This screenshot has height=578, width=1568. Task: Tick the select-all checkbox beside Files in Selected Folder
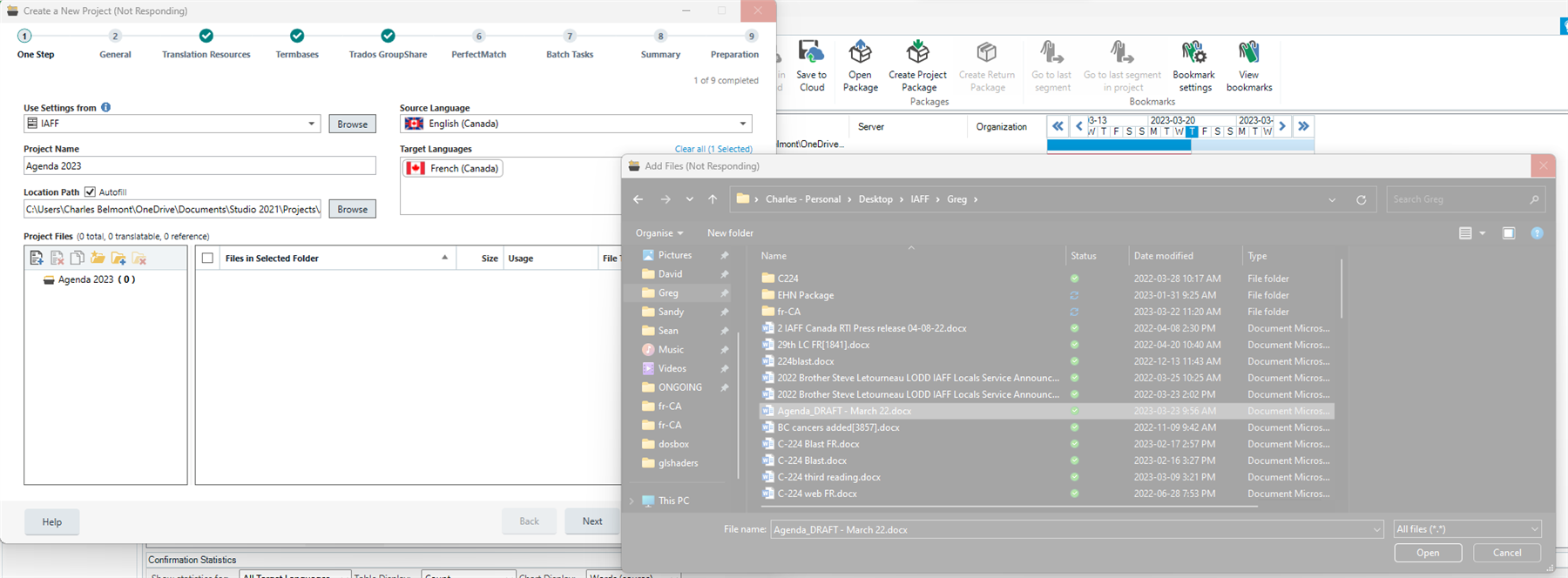coord(207,258)
